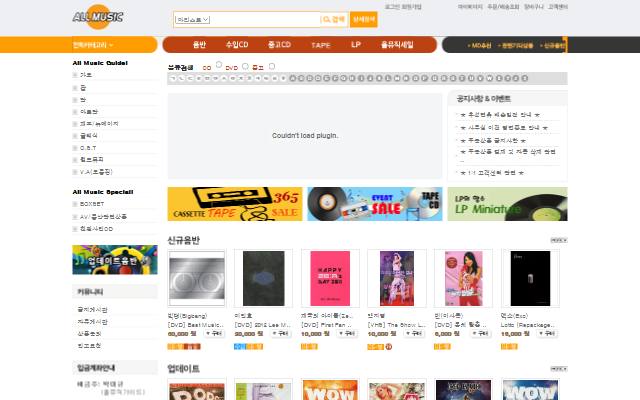The height and width of the screenshot is (400, 640).
Task: Open the blue WOW album cover in 업데이트
Action: click(530, 390)
